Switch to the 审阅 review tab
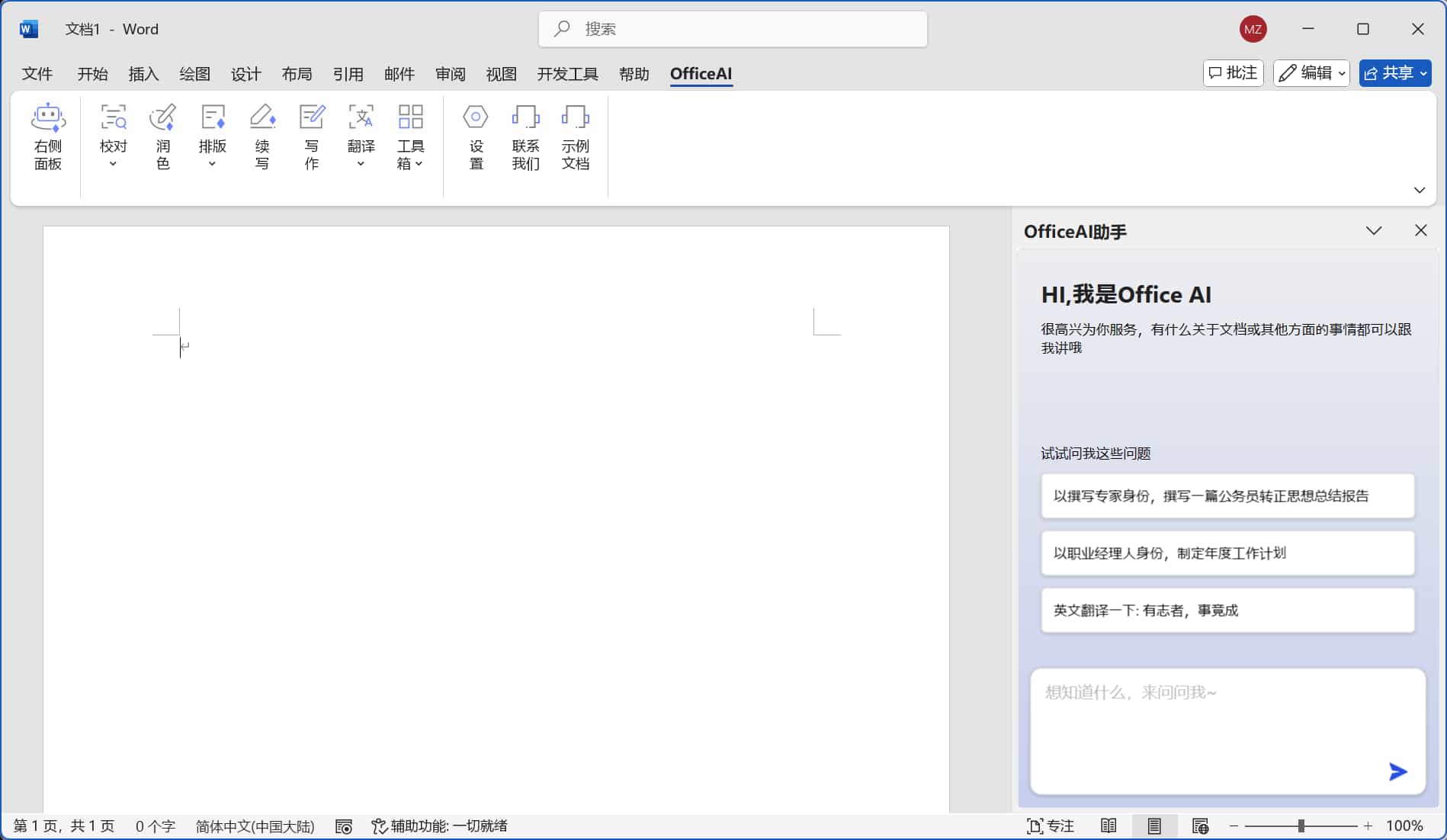 click(450, 74)
